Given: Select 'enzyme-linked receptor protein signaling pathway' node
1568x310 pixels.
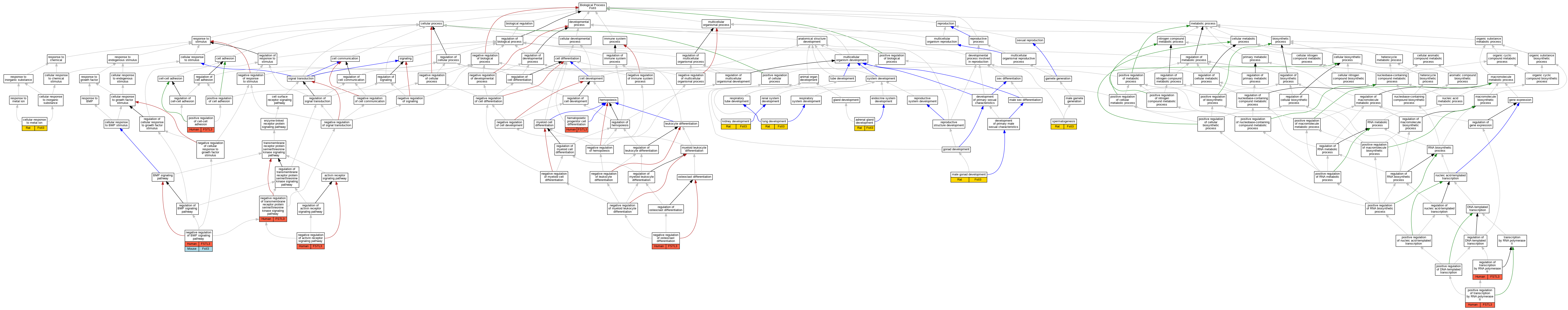Looking at the screenshot, I should point(273,124).
